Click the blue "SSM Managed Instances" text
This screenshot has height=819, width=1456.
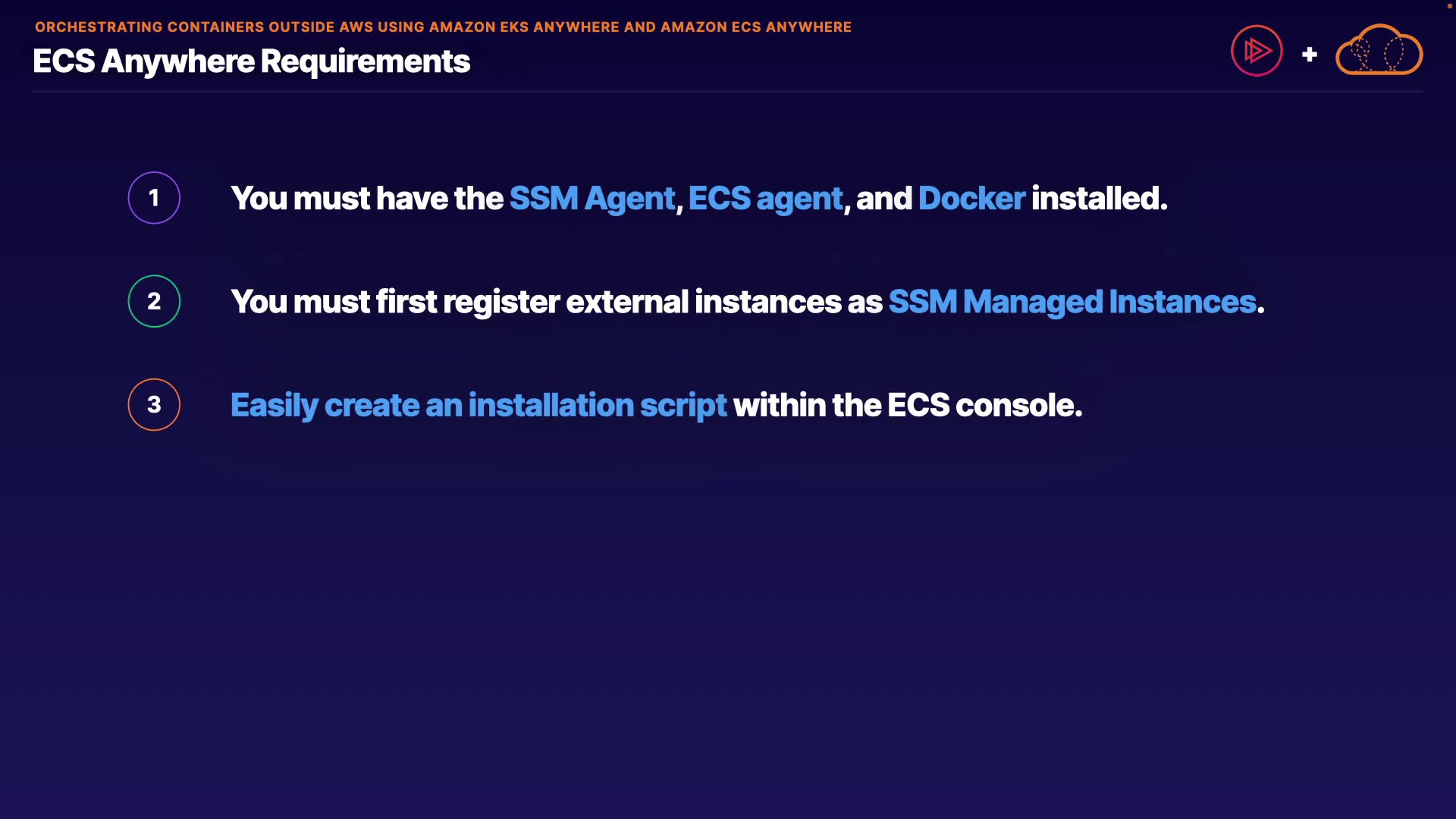pyautogui.click(x=1072, y=302)
